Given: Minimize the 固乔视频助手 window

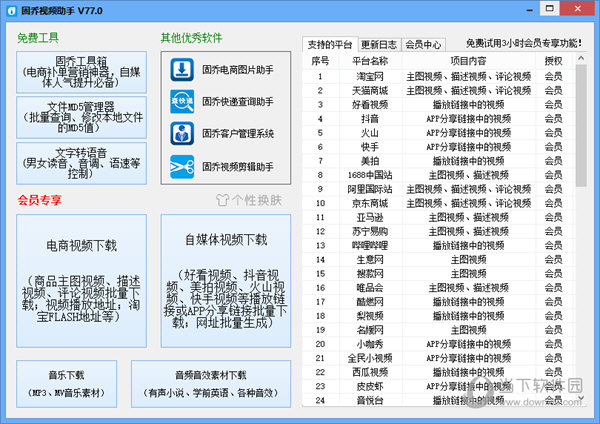Looking at the screenshot, I should tap(530, 9).
